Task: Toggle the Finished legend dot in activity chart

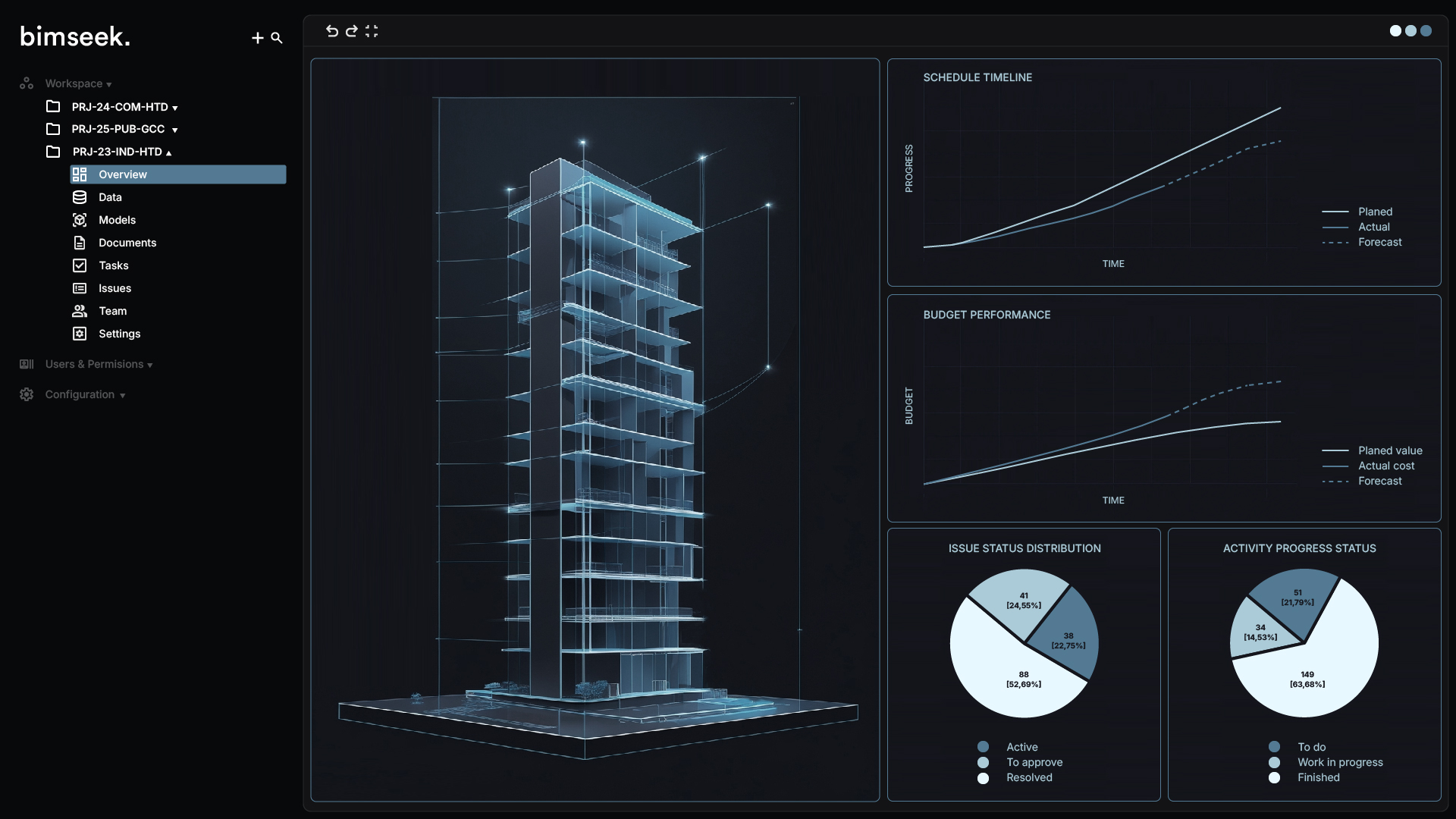Action: [x=1274, y=777]
